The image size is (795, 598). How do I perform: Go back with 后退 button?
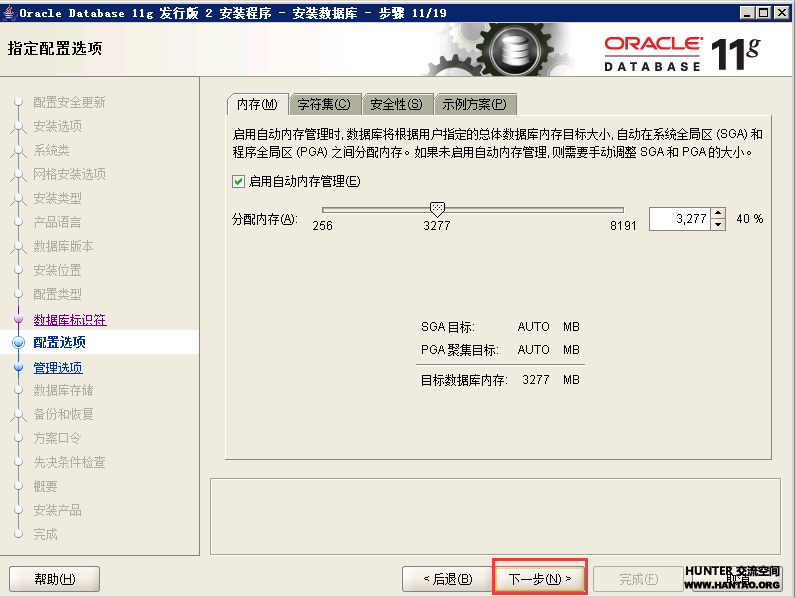pyautogui.click(x=447, y=578)
